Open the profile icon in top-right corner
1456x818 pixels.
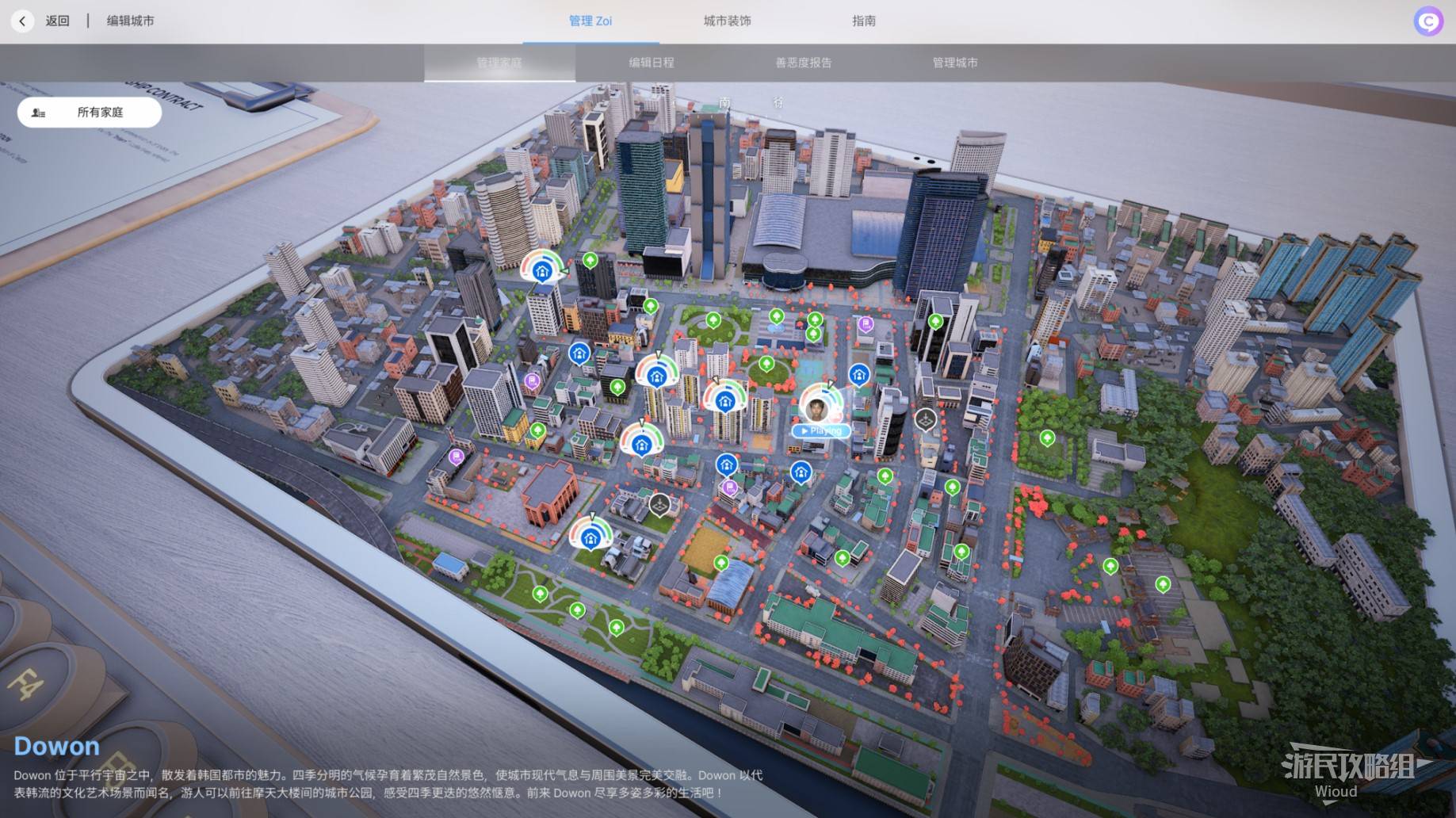coord(1428,21)
